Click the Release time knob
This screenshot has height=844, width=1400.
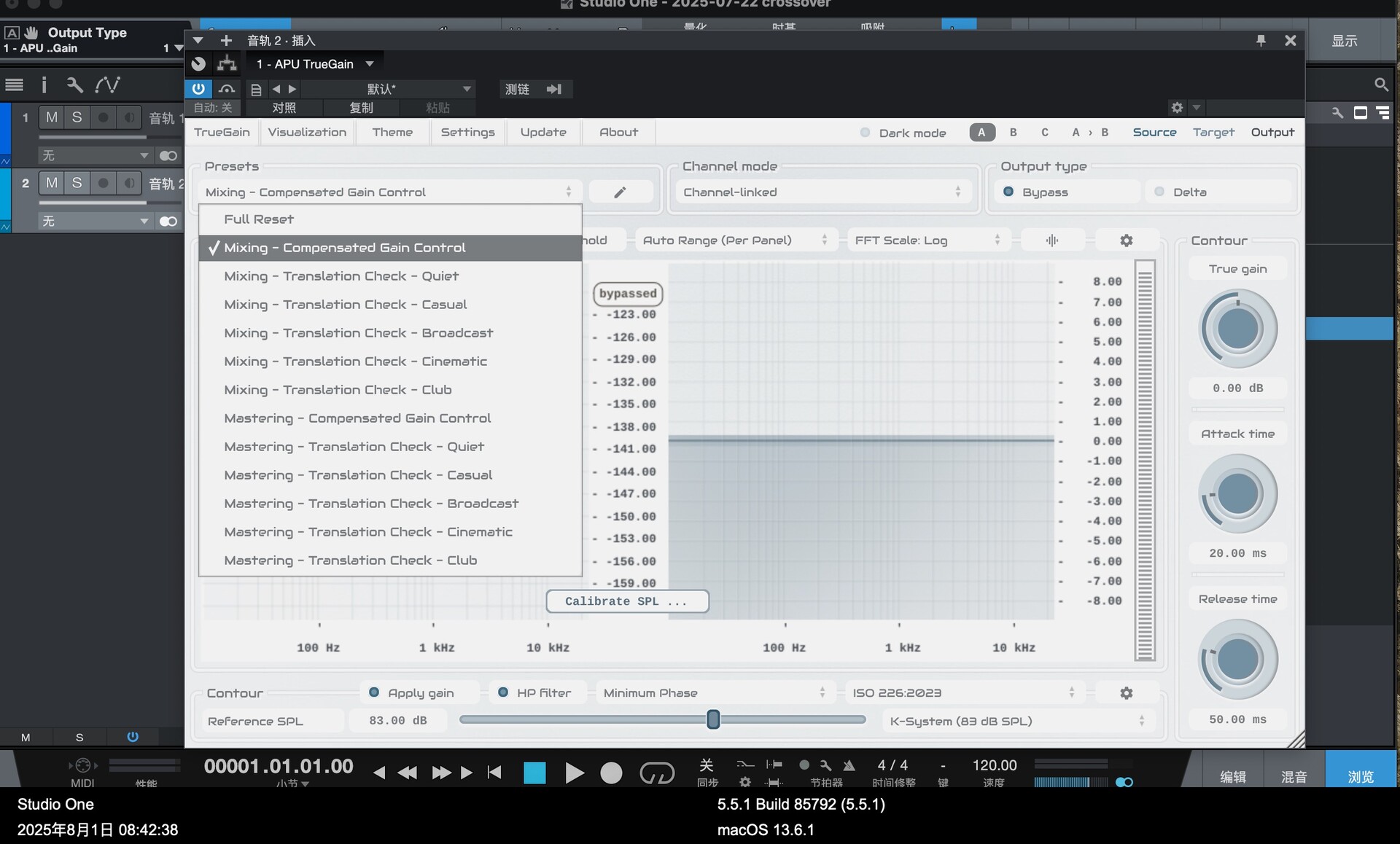pyautogui.click(x=1238, y=660)
